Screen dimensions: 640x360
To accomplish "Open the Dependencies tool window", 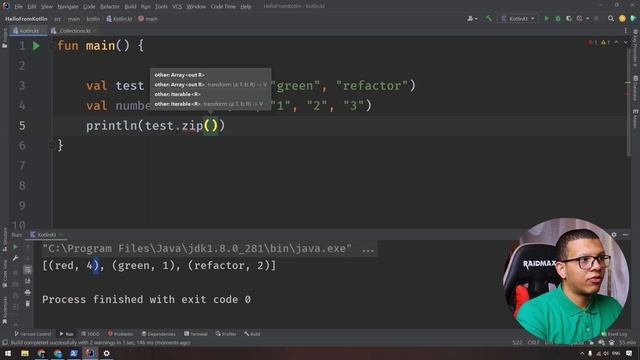I will click(x=158, y=334).
